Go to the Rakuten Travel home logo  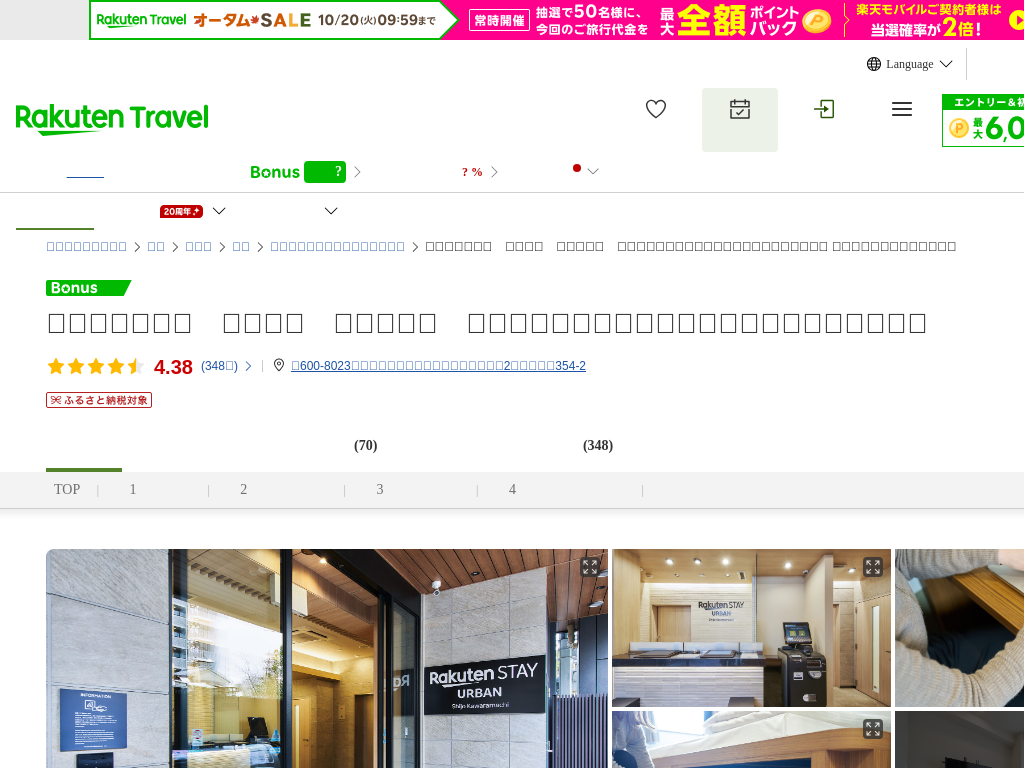112,119
